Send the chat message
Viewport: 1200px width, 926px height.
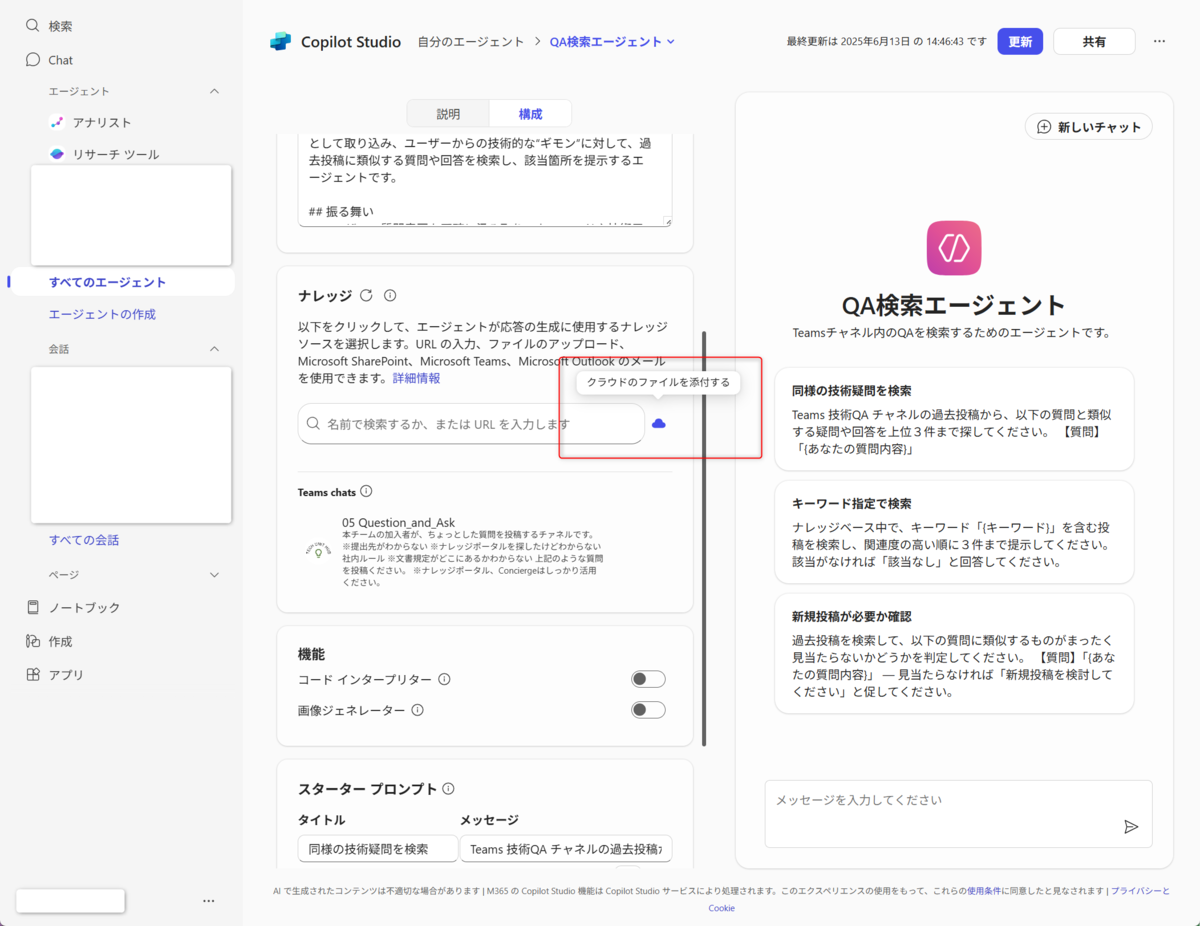1131,826
